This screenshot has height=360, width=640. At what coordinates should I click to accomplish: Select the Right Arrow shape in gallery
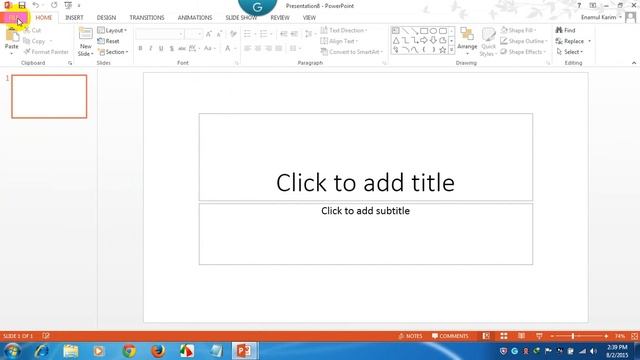point(424,40)
